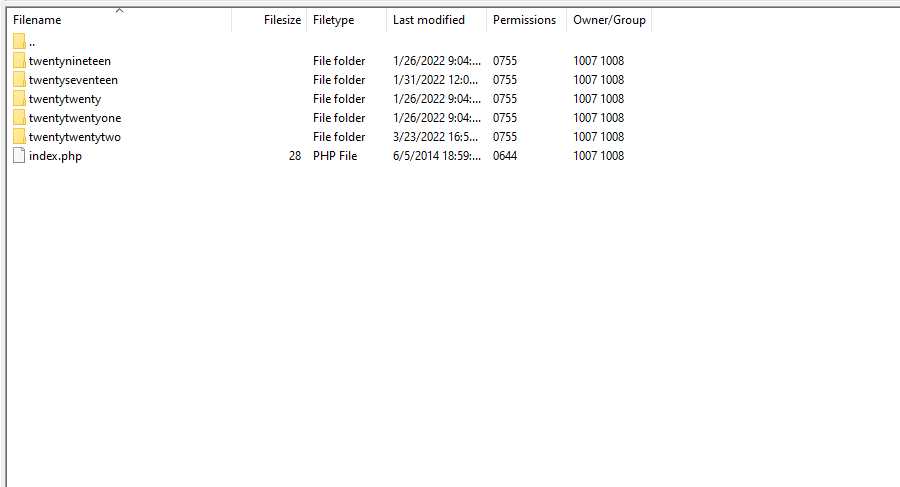Viewport: 900px width, 487px height.
Task: Sort by Permissions column header
Action: pyautogui.click(x=524, y=20)
